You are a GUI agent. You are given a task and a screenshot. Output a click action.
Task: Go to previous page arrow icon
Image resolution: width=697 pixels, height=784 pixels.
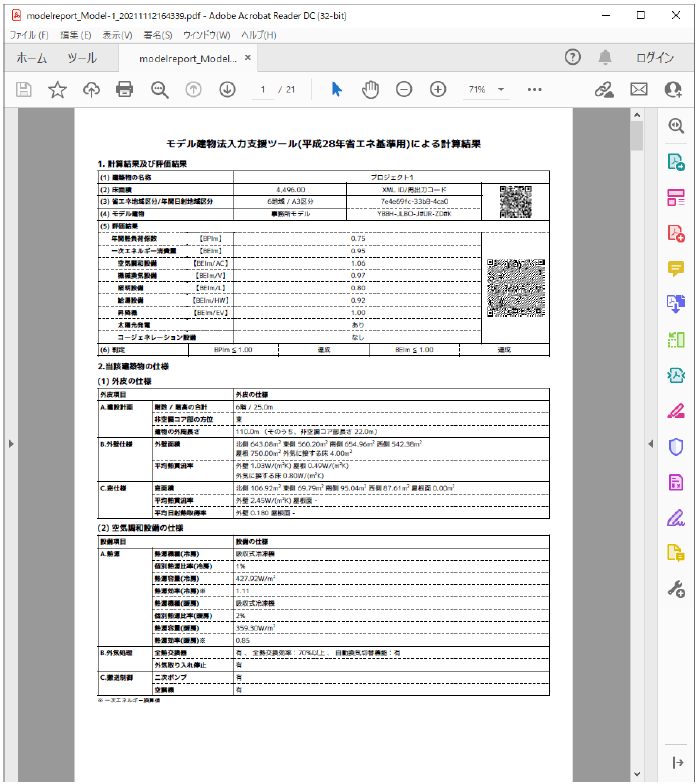pyautogui.click(x=194, y=90)
